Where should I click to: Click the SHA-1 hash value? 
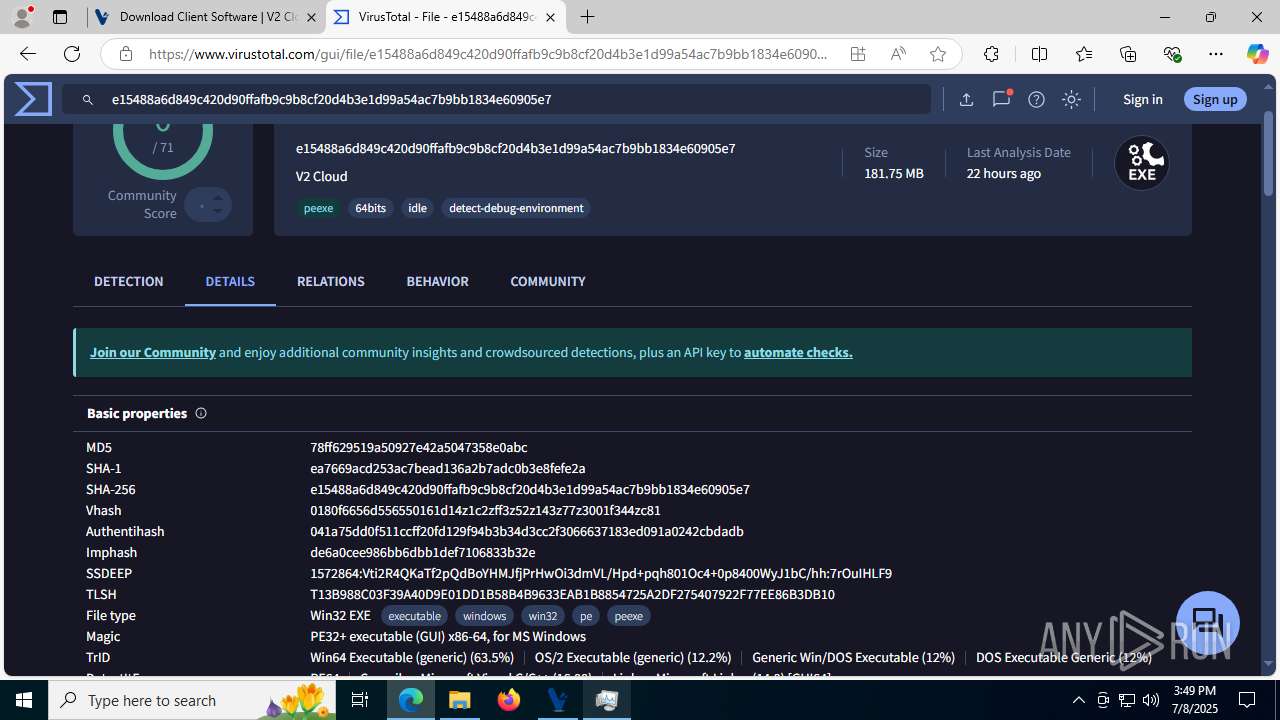448,468
